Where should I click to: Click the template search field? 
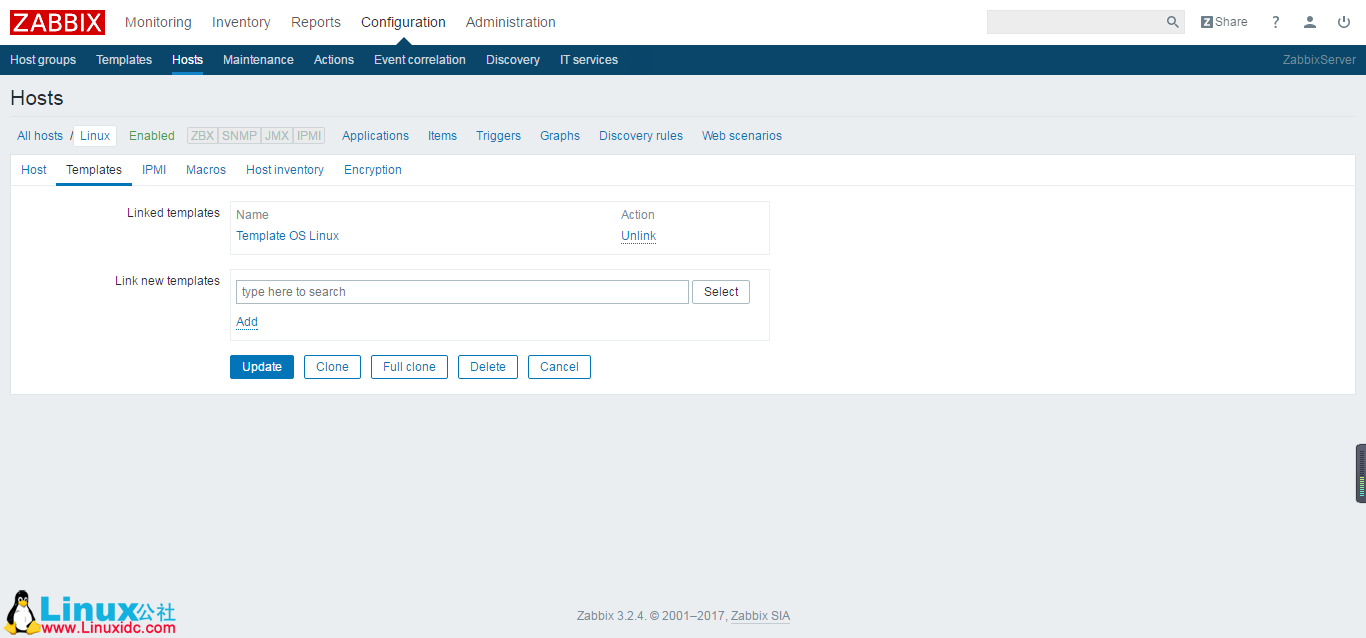(461, 291)
